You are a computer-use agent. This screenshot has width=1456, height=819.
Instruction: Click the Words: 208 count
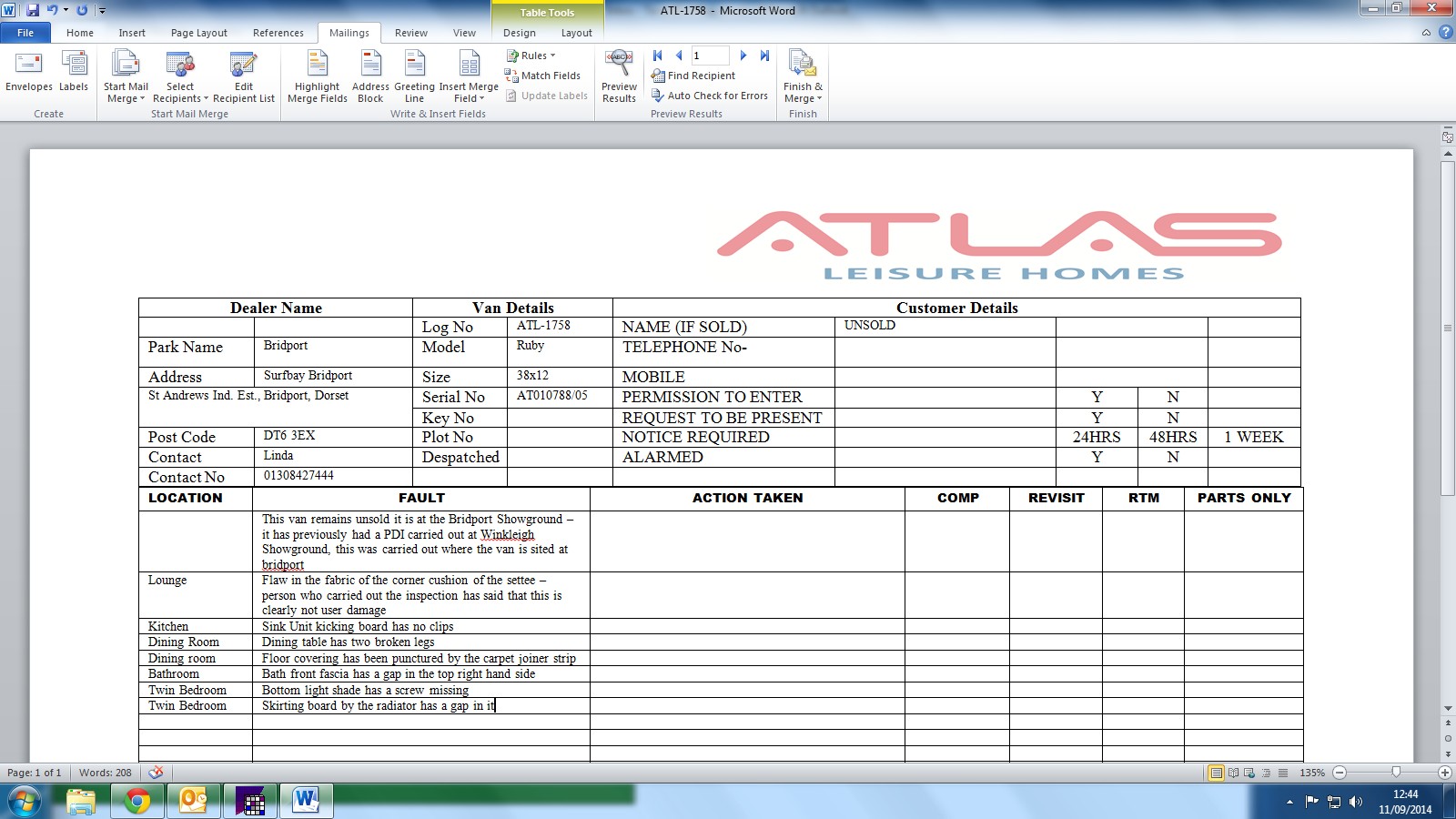(x=106, y=773)
